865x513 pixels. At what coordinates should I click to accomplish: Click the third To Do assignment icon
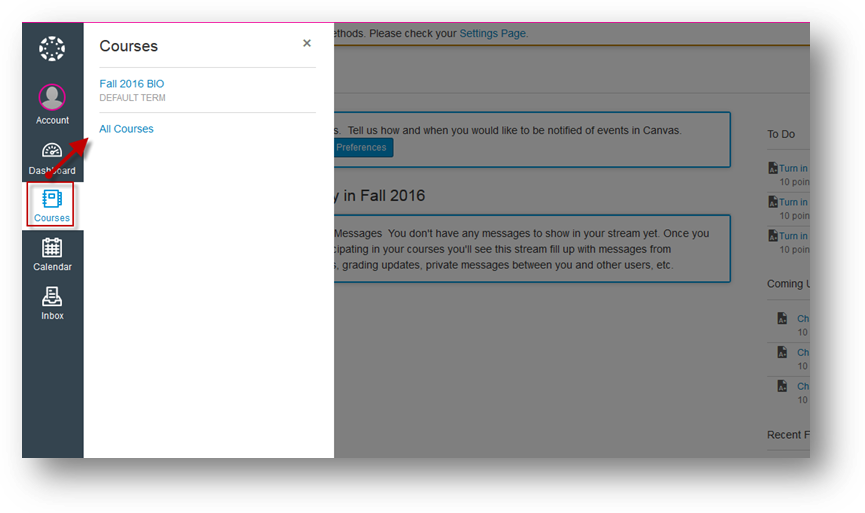point(772,237)
